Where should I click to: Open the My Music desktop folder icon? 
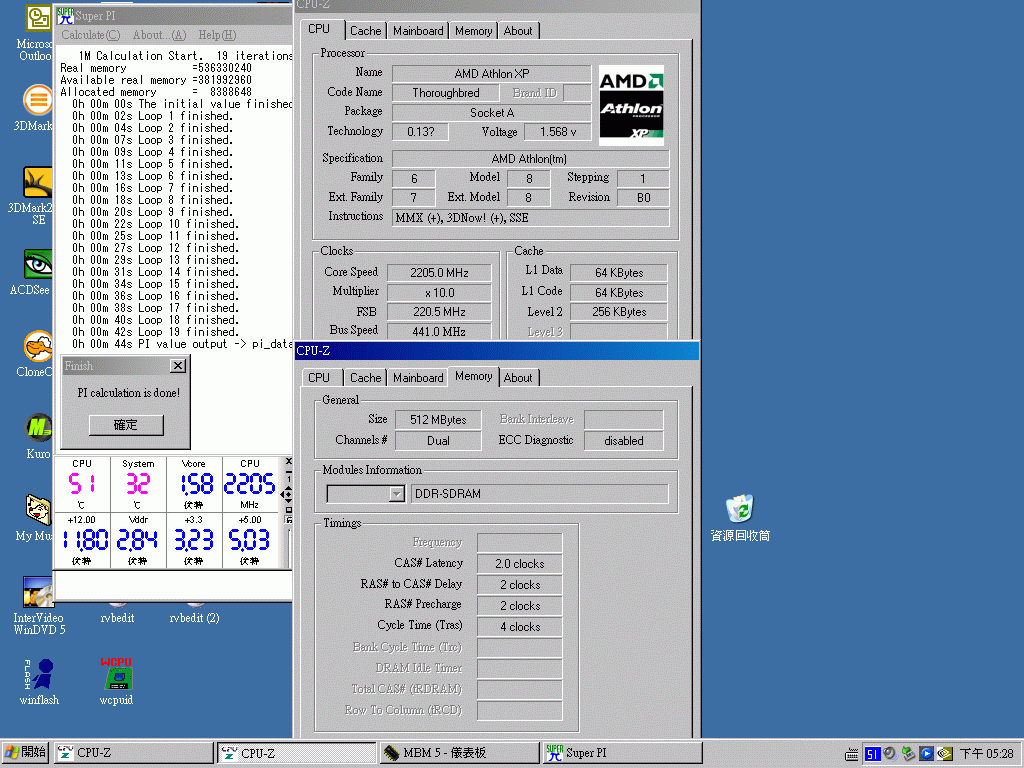(38, 510)
